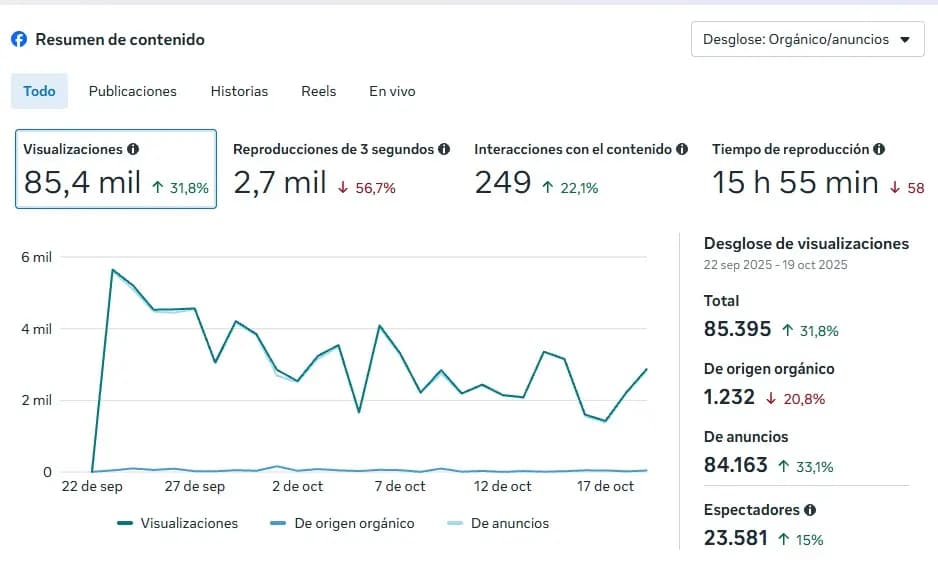
Task: Click the 2 de oct axis label
Action: (297, 487)
